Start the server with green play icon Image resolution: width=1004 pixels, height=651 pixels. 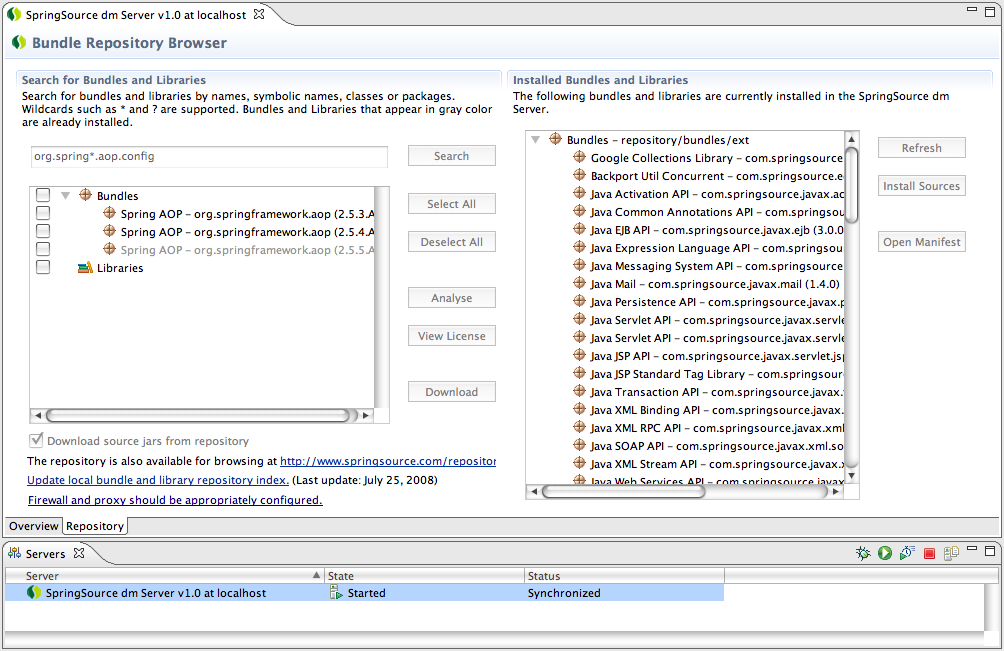tap(885, 553)
